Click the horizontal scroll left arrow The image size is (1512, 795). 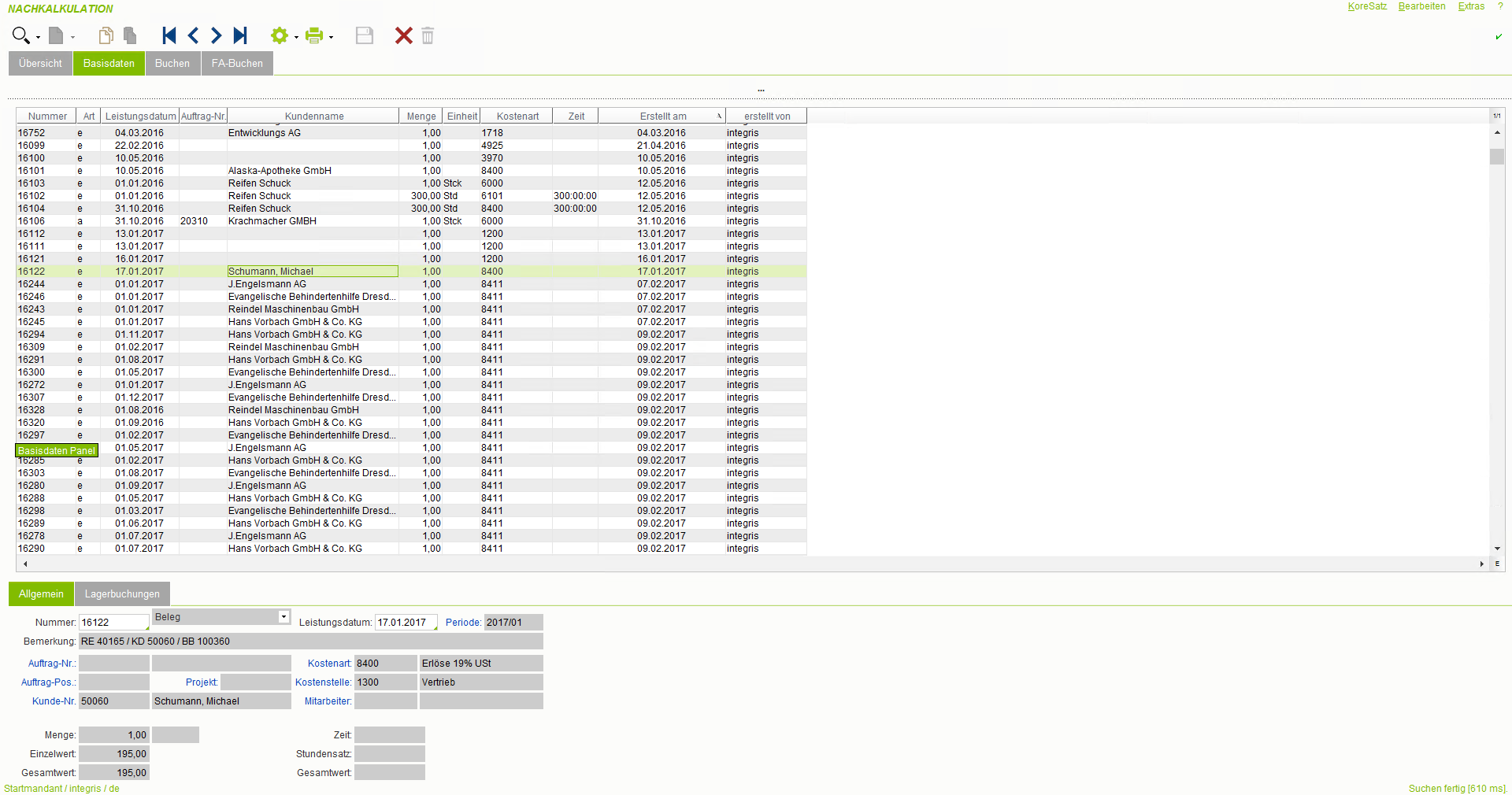point(25,564)
